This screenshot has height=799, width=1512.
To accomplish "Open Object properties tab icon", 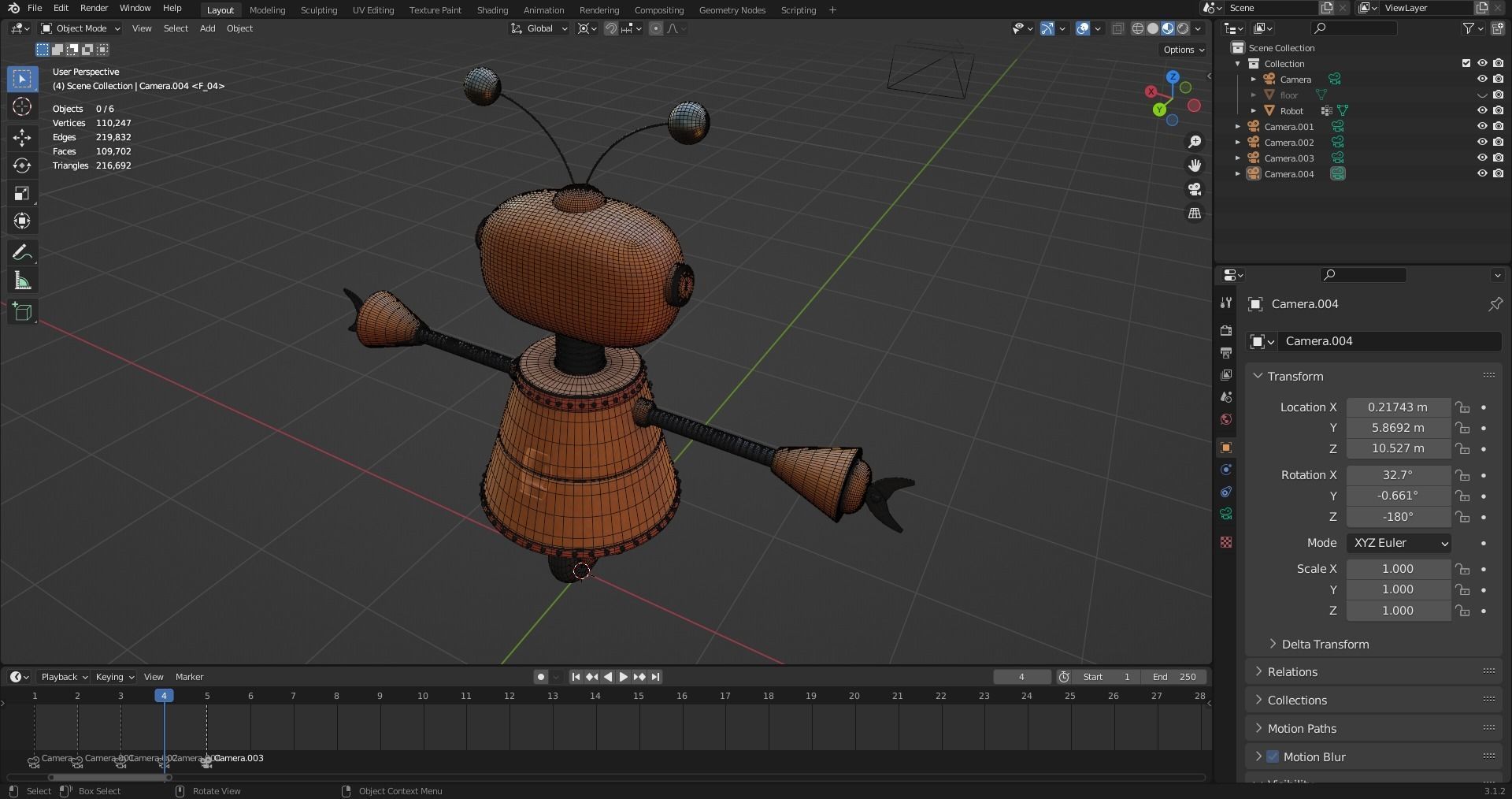I will [1226, 448].
